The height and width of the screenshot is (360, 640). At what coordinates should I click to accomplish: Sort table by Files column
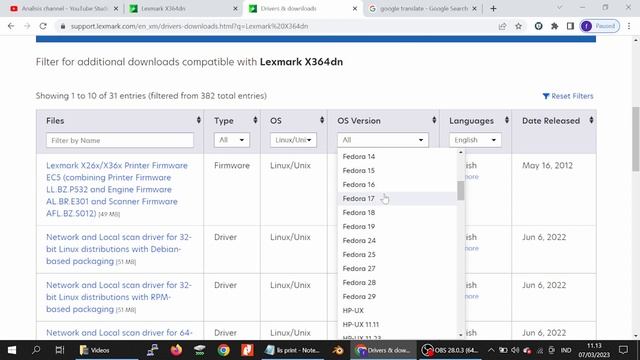[x=198, y=120]
